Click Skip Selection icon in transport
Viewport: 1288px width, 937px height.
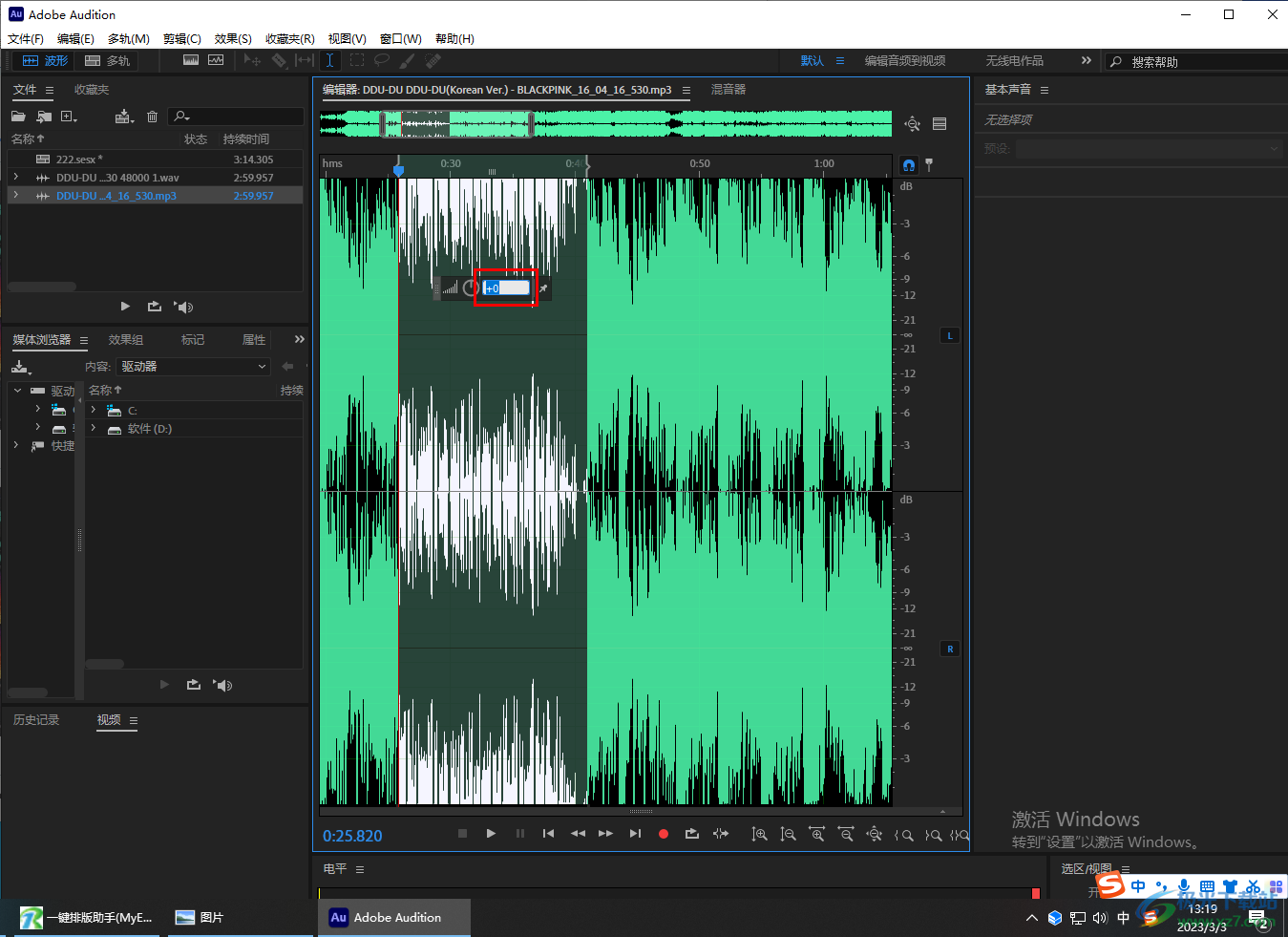(x=721, y=834)
